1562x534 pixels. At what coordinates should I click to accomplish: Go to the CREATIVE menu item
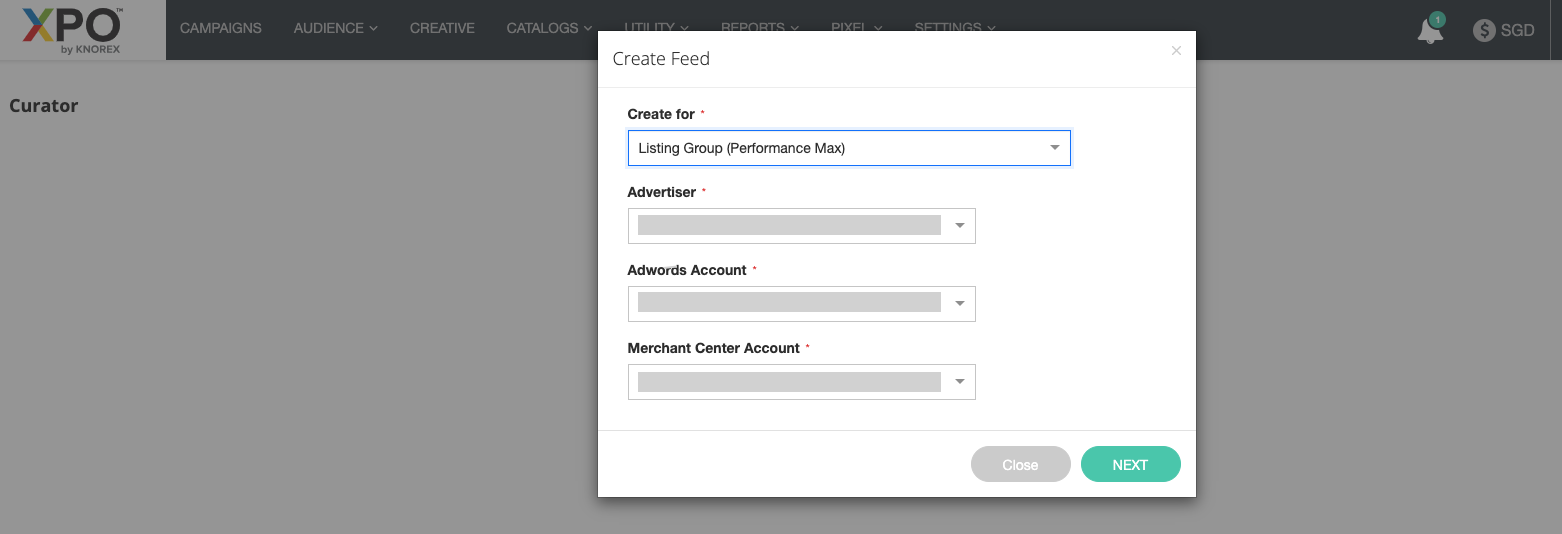coord(442,28)
